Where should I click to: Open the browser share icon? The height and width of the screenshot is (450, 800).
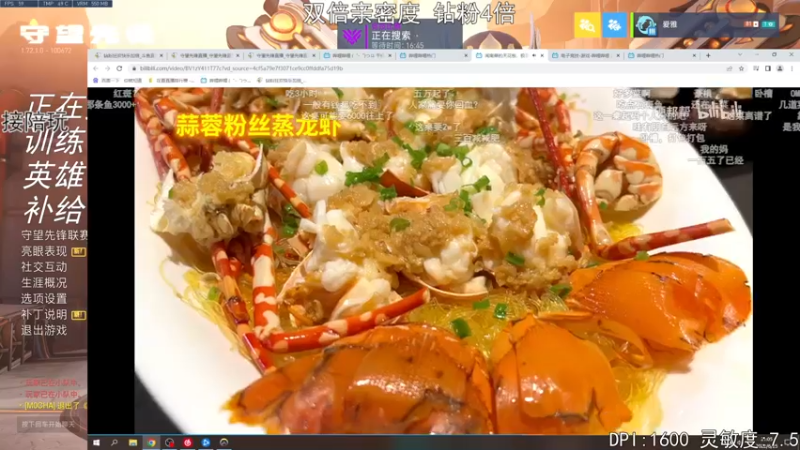pyautogui.click(x=729, y=68)
